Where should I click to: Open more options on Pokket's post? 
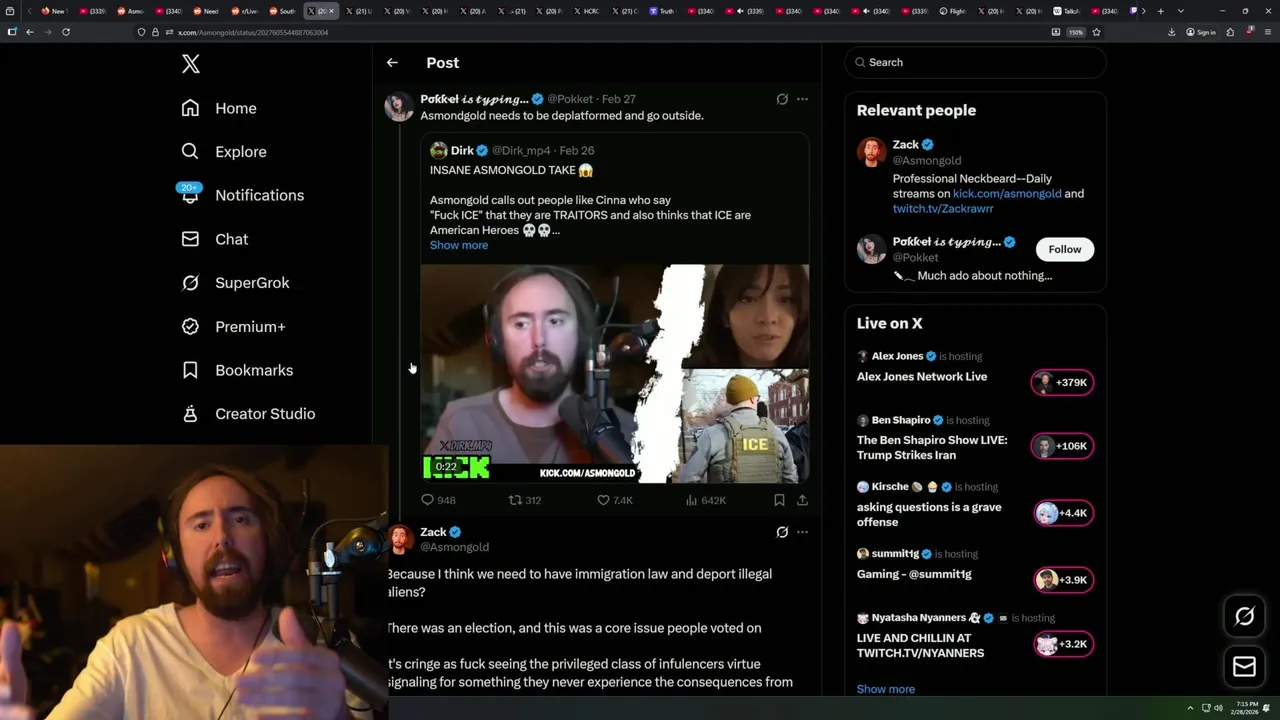coord(802,99)
